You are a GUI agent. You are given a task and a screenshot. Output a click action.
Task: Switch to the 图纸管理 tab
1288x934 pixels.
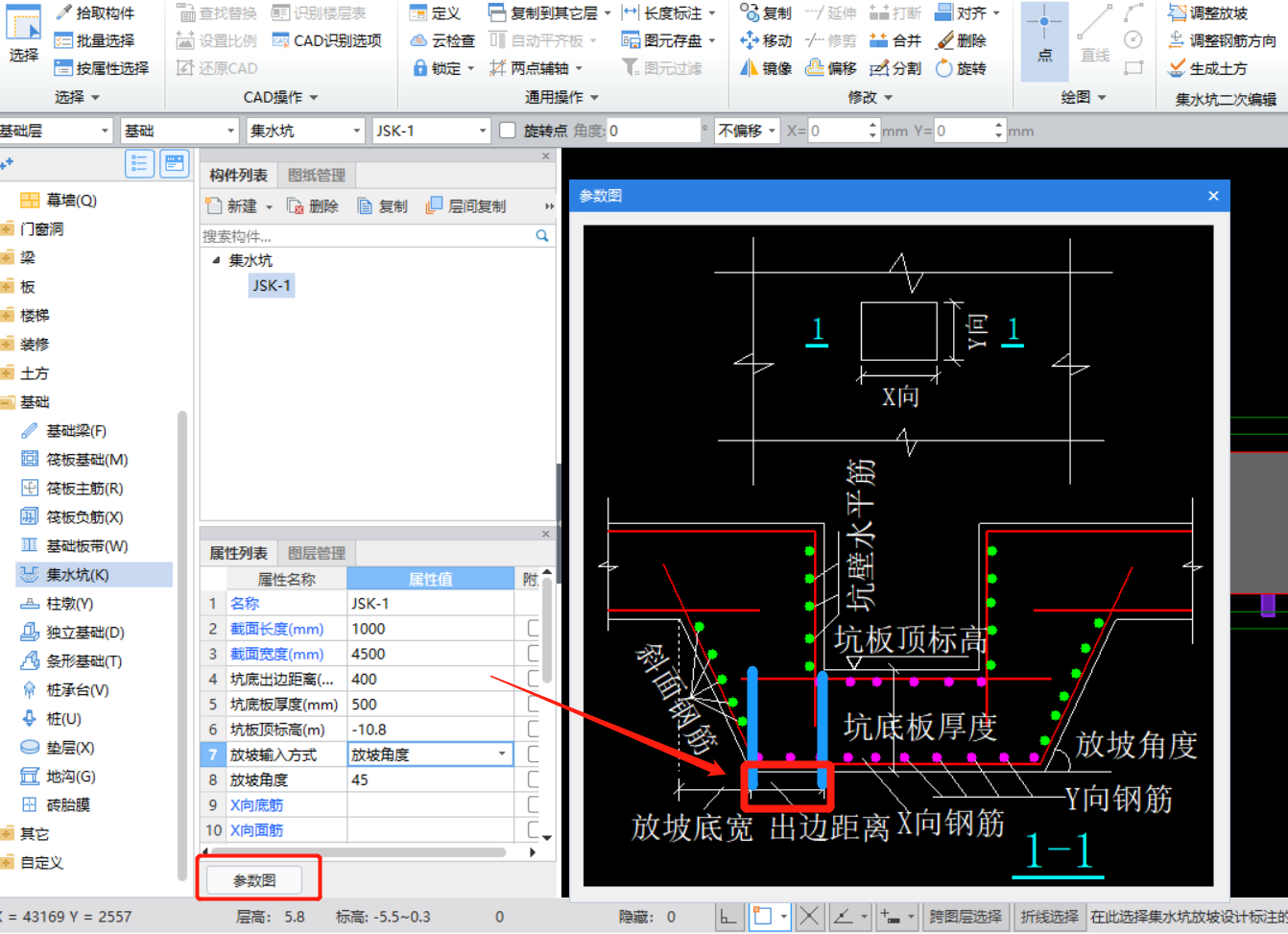click(317, 175)
